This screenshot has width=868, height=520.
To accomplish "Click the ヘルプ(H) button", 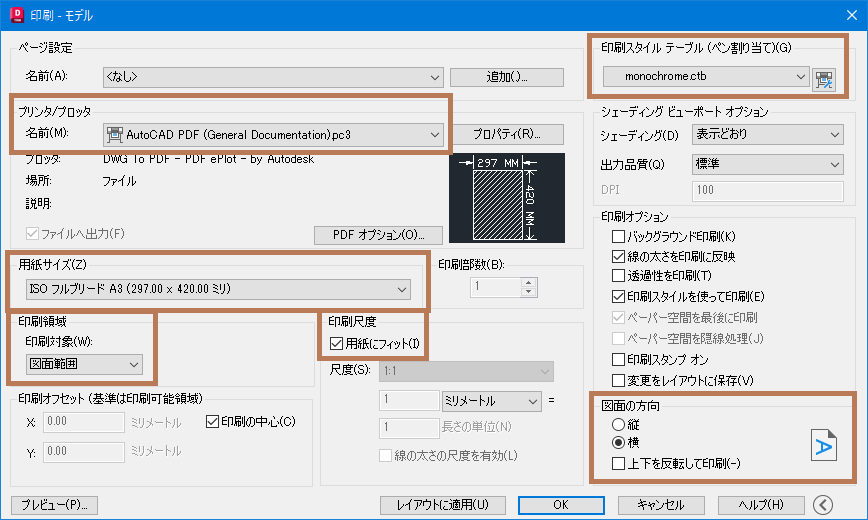I will click(761, 505).
